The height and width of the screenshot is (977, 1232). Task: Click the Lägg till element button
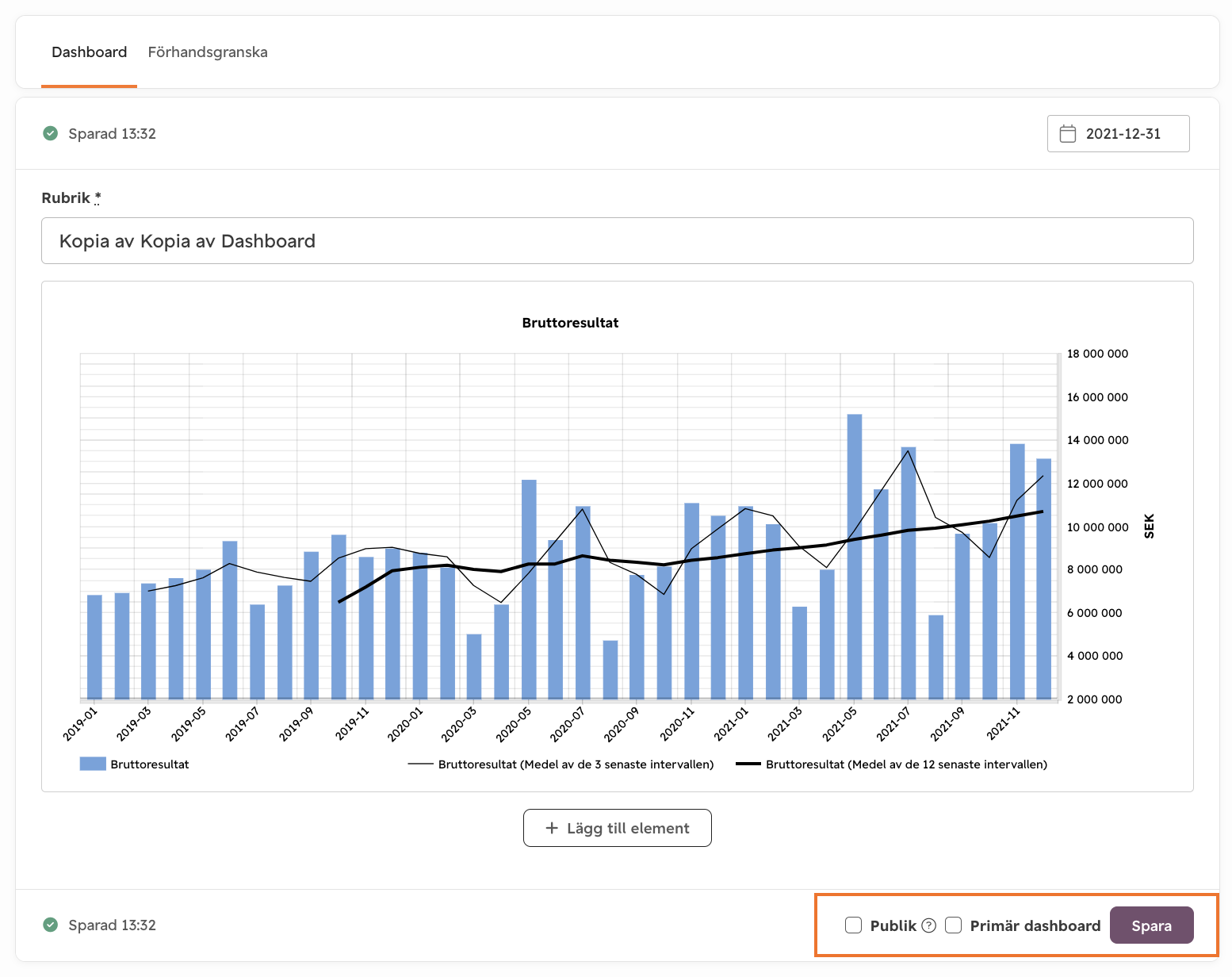coord(617,828)
